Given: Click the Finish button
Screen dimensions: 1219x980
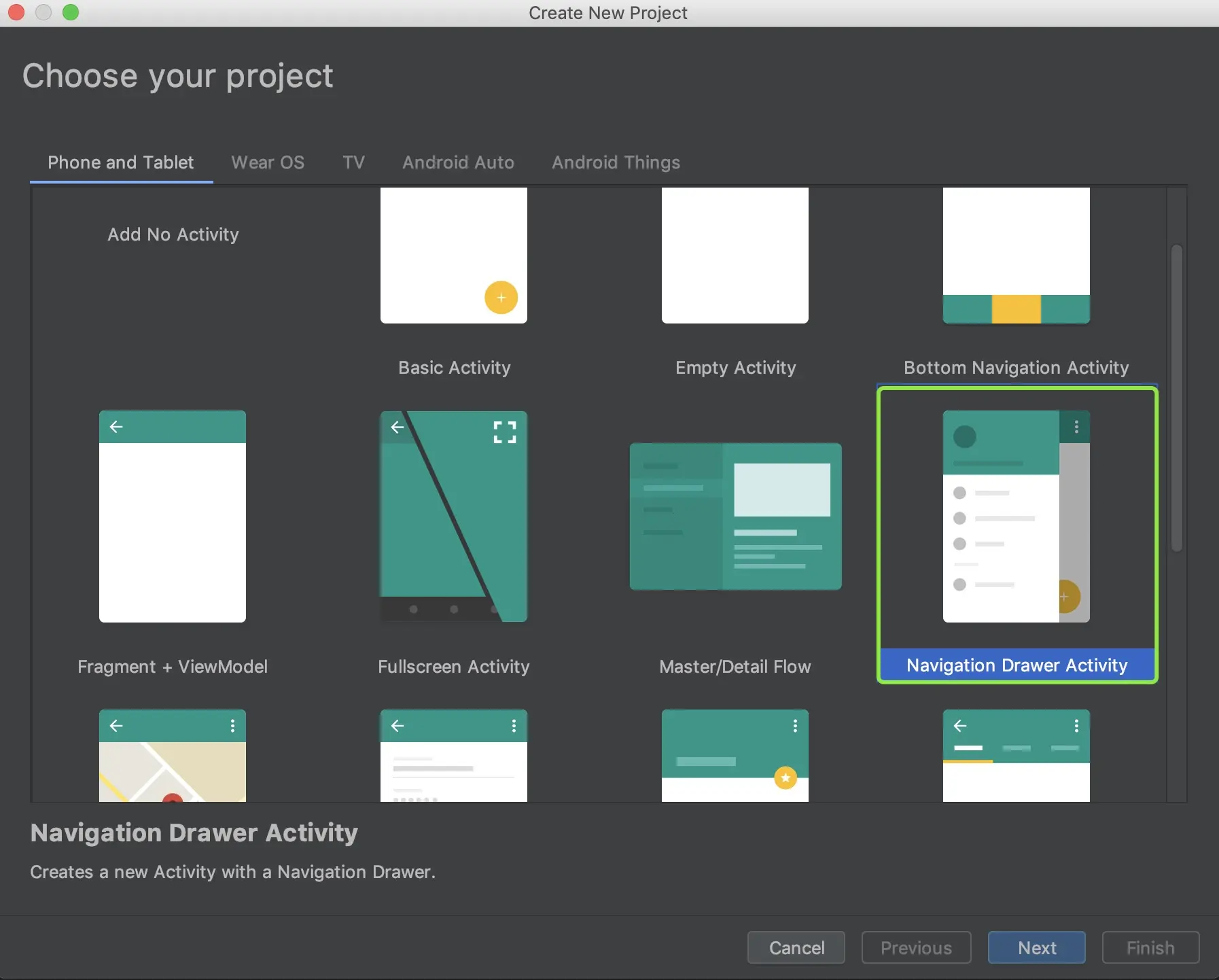Looking at the screenshot, I should coord(1150,947).
